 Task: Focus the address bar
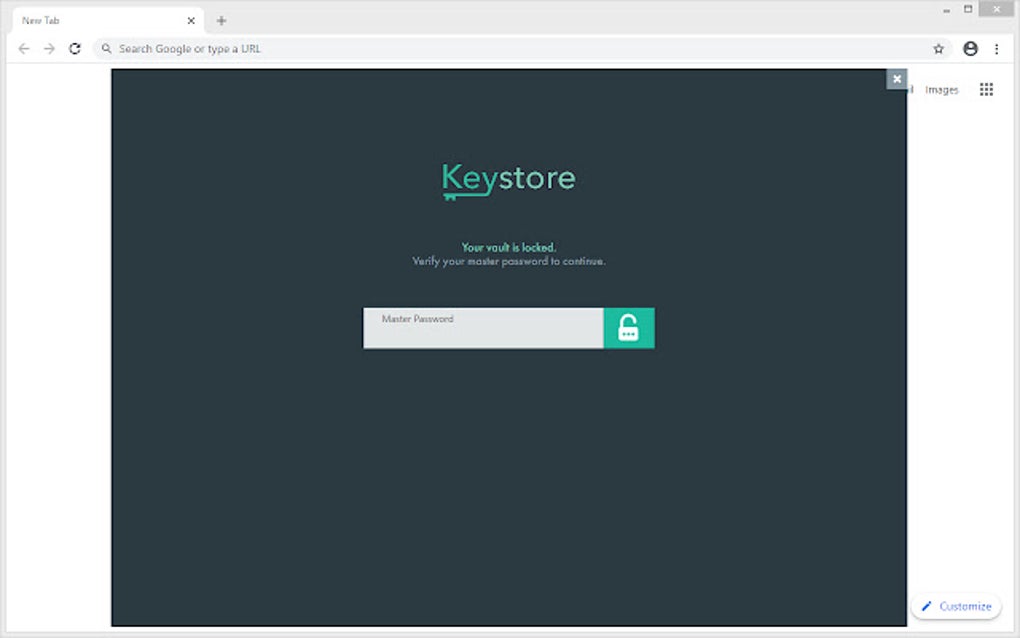pos(400,47)
